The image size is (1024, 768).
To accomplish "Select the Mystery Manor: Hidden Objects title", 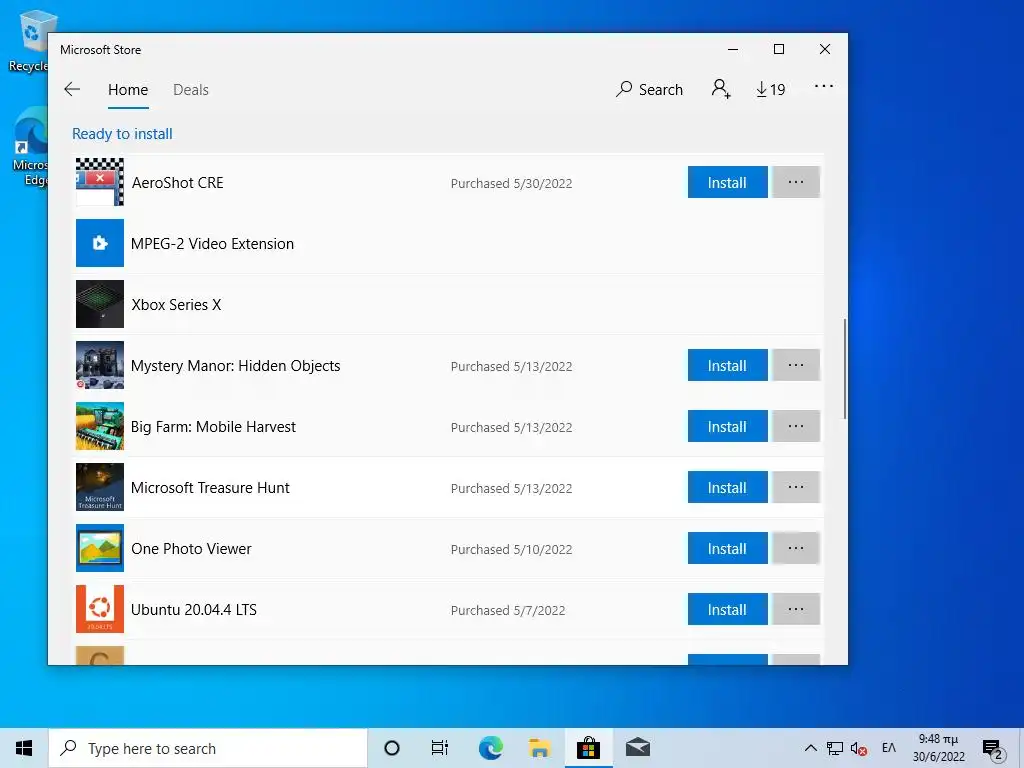I will click(236, 366).
